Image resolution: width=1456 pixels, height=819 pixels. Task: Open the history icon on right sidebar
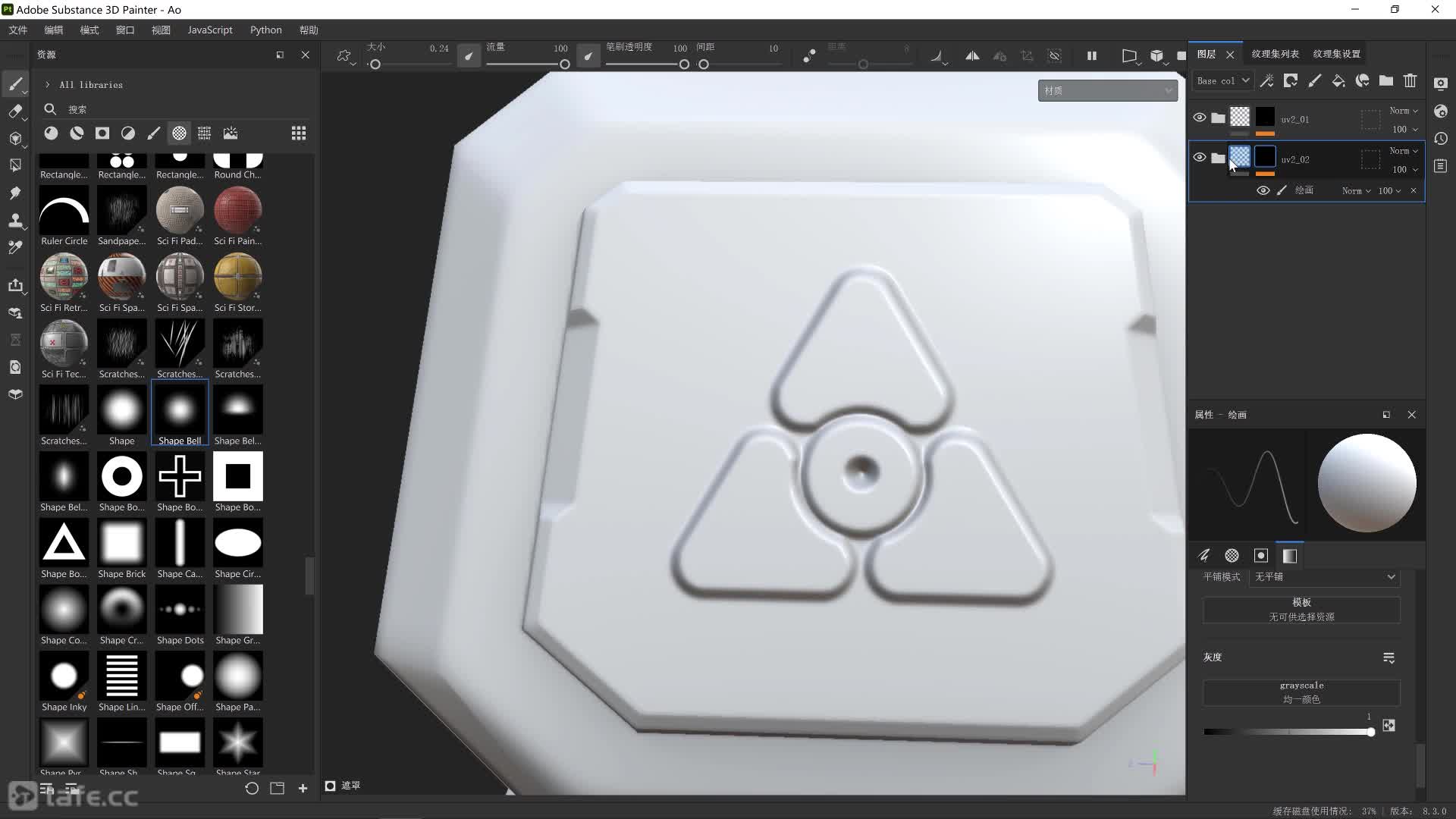point(1441,139)
